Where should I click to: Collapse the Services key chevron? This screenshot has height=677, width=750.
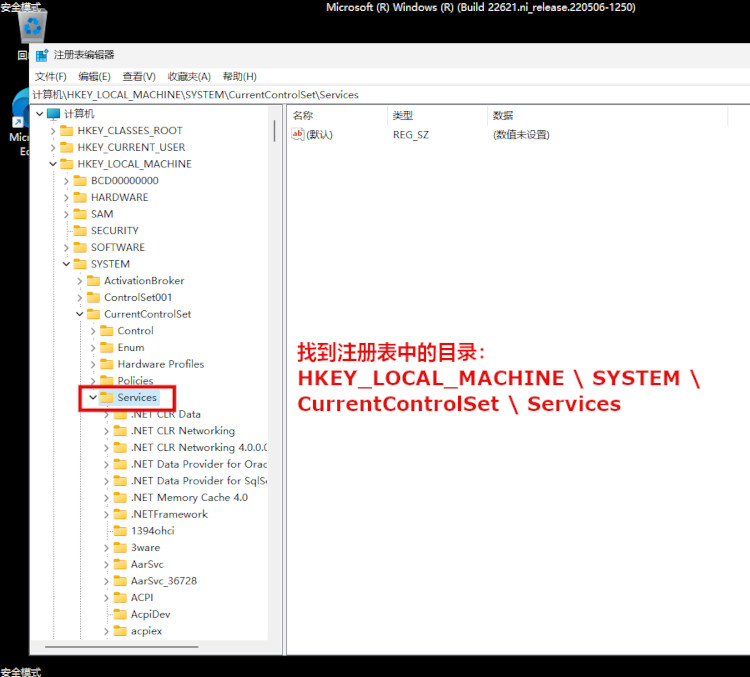coord(93,398)
